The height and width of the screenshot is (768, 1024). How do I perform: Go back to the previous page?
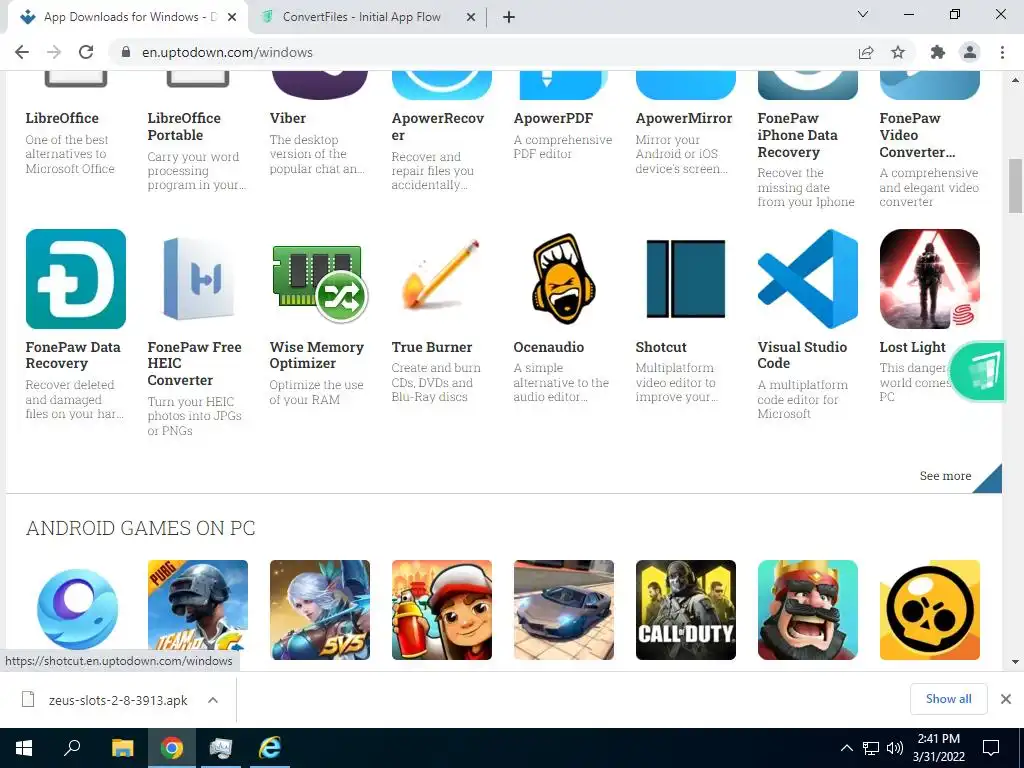[22, 52]
